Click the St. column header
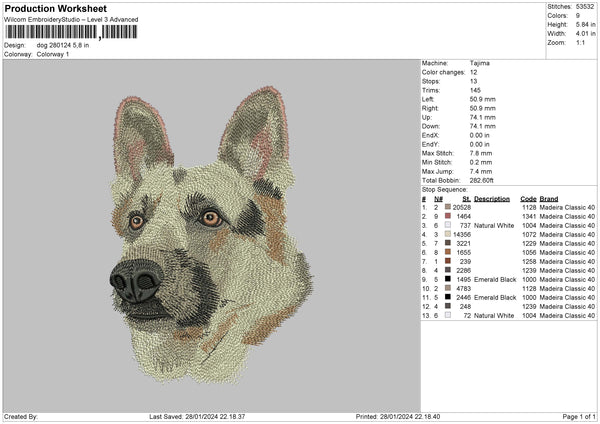The image size is (600, 424). coord(466,198)
